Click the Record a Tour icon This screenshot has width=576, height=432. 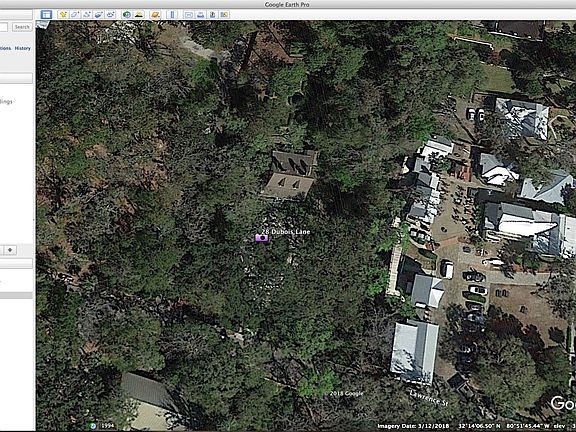(x=111, y=15)
